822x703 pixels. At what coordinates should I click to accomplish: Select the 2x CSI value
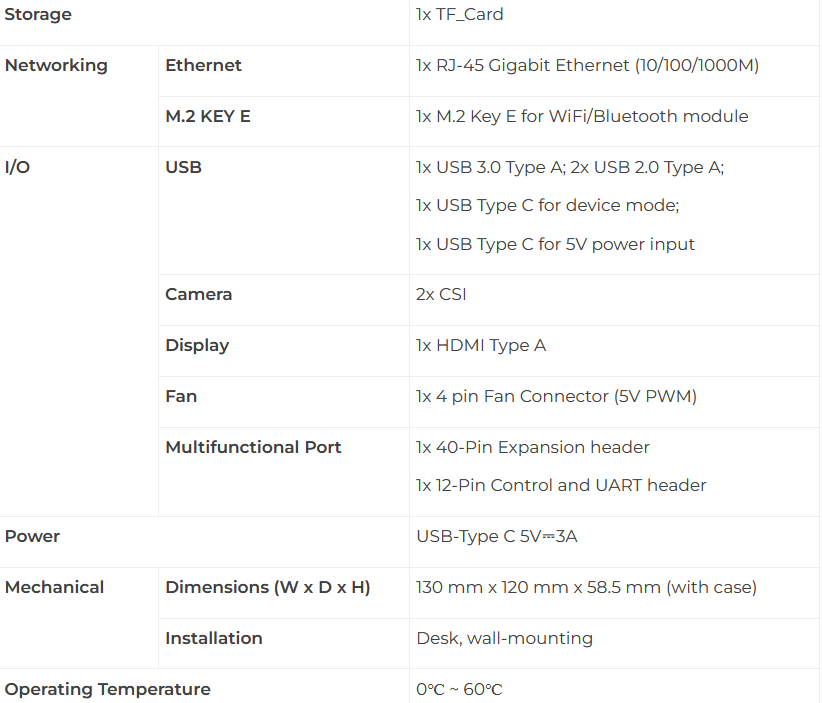441,294
